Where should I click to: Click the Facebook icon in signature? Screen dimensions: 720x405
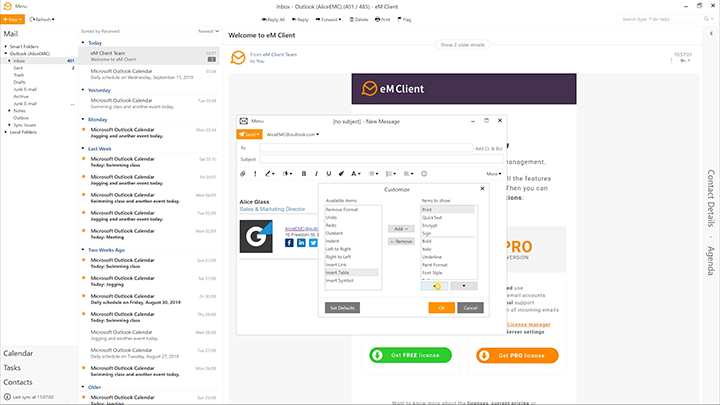[289, 243]
